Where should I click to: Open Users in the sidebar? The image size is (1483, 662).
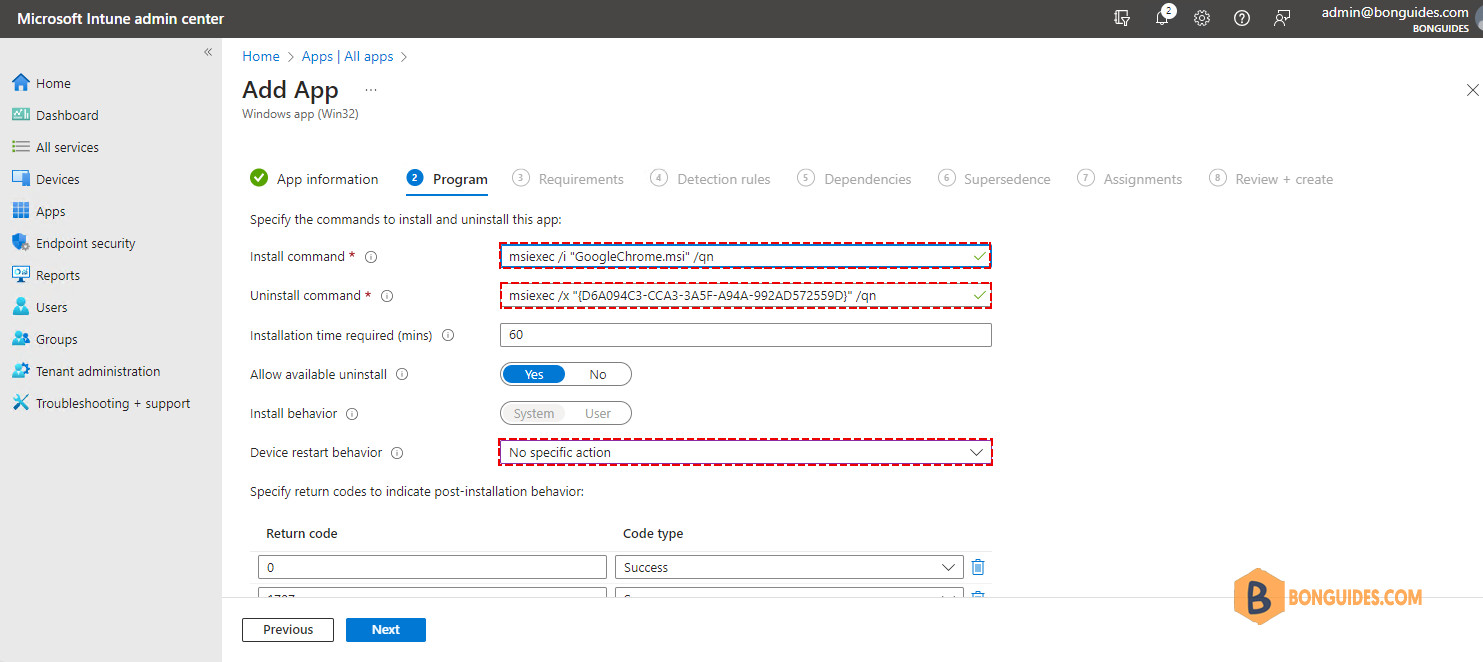(x=51, y=307)
